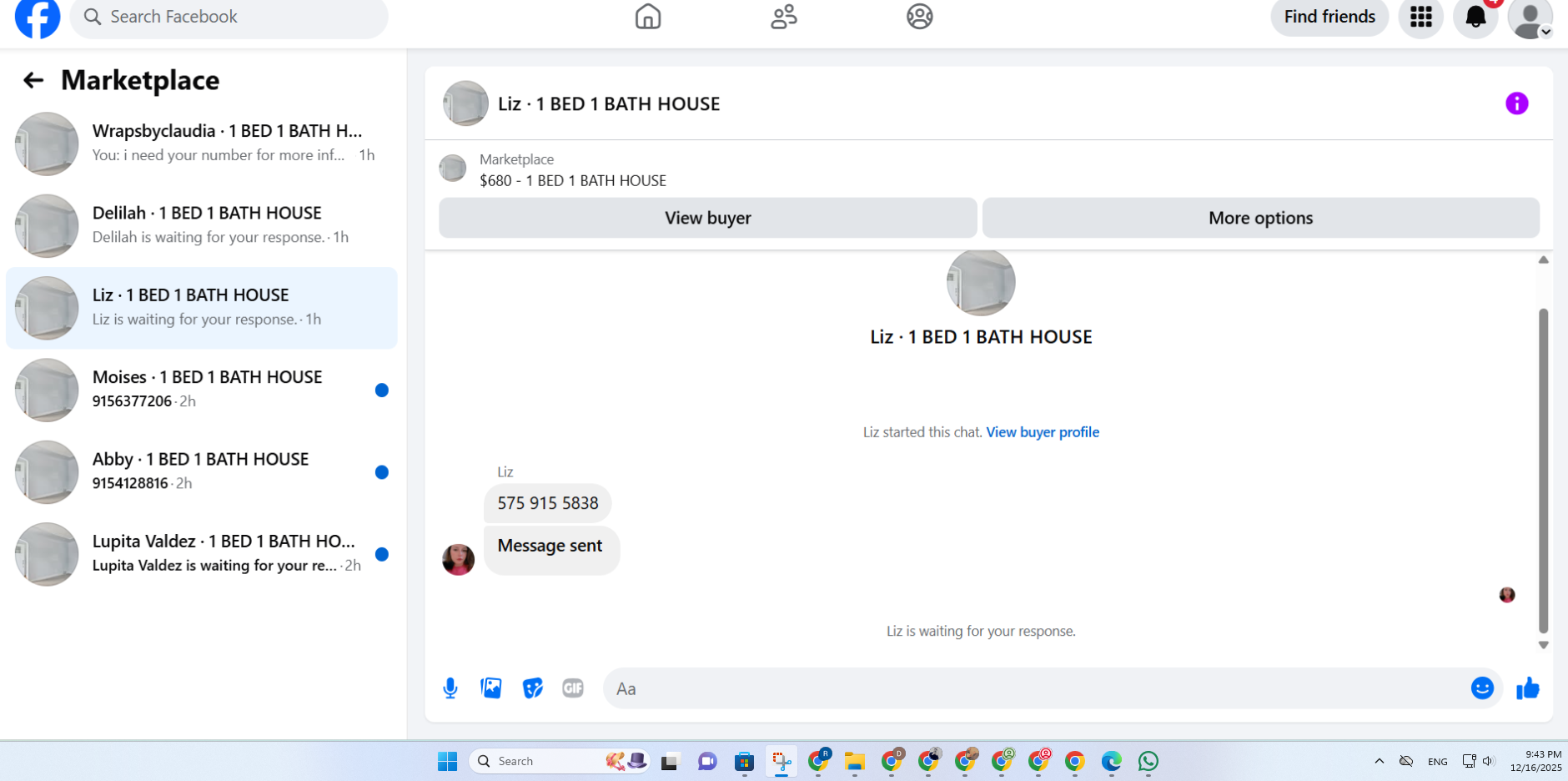The image size is (1568, 781).
Task: Open the Lupita Valdez conversation
Action: coord(202,554)
